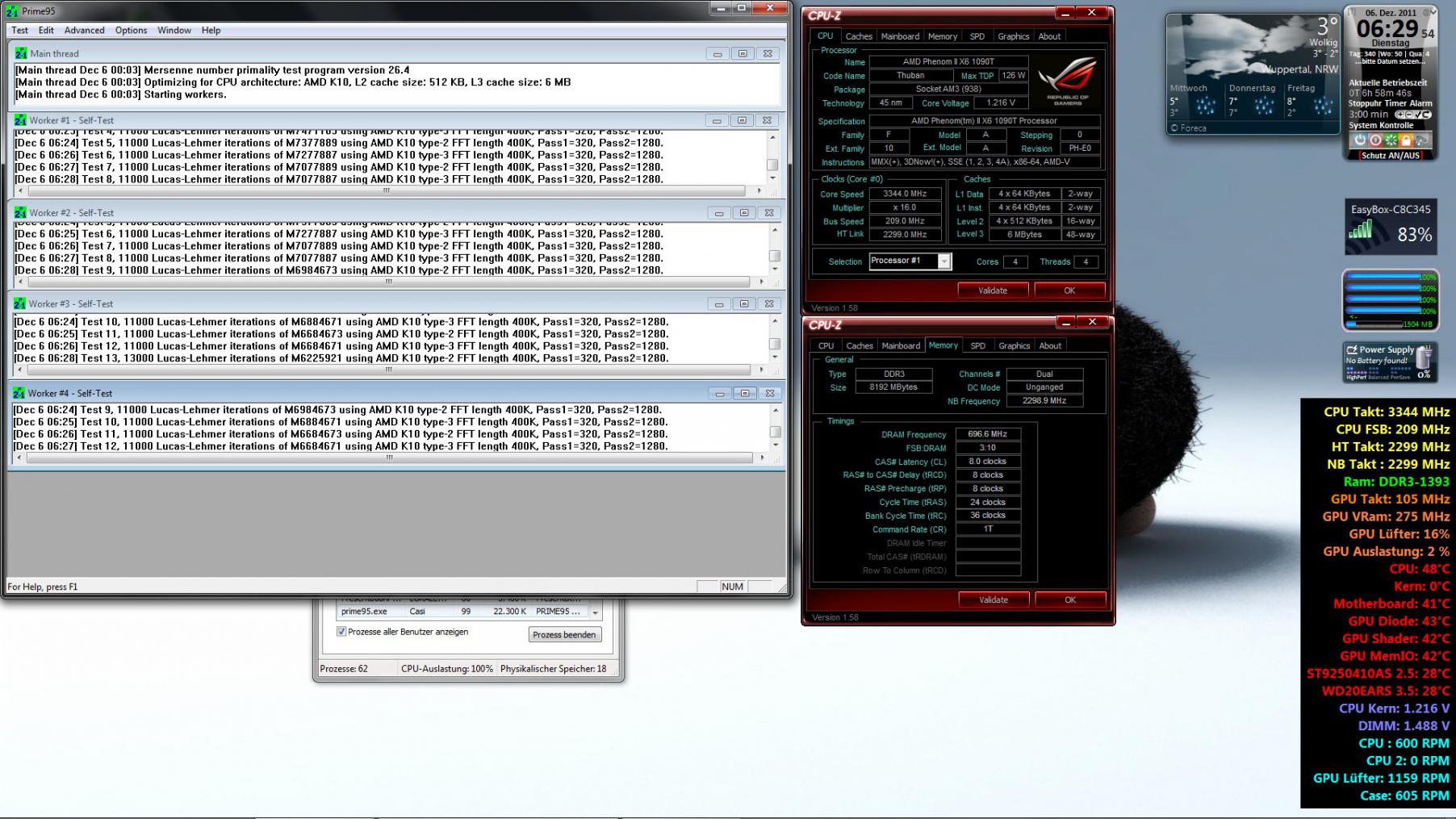This screenshot has width=1456, height=819.
Task: Click the Core Speed field showing 3344.0 MHz
Action: (906, 194)
